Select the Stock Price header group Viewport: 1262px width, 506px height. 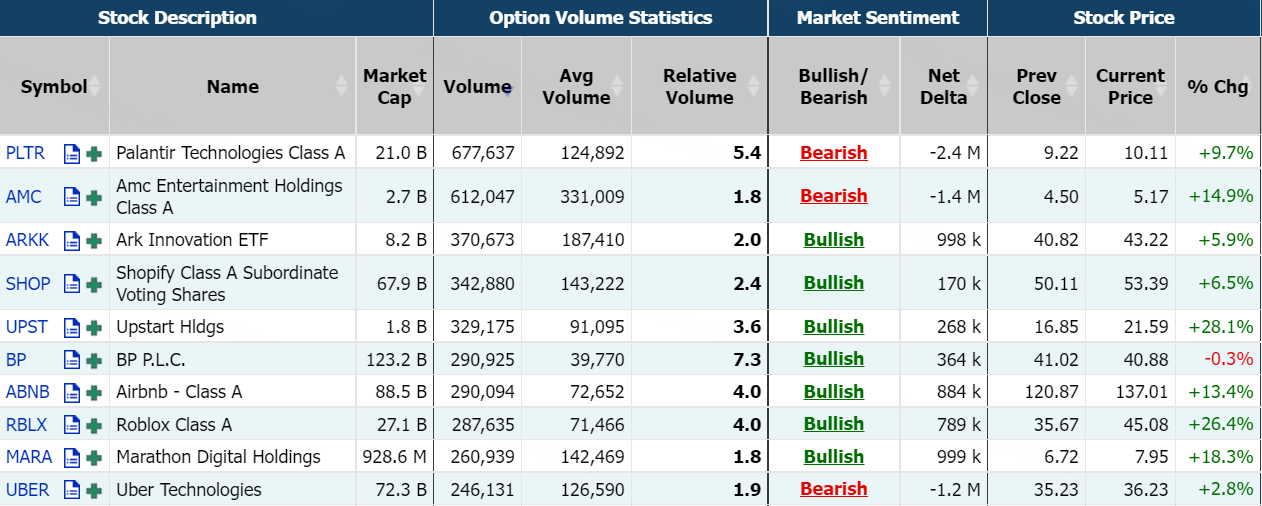coord(1124,18)
